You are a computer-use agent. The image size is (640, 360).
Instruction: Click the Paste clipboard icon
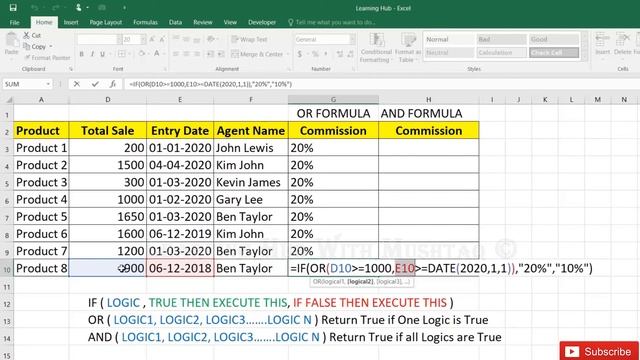[x=11, y=40]
